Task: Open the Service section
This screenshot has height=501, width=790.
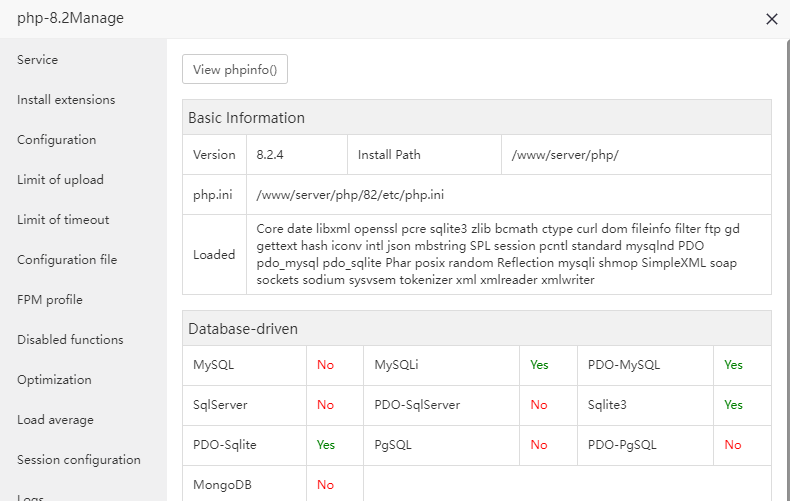Action: pos(38,60)
